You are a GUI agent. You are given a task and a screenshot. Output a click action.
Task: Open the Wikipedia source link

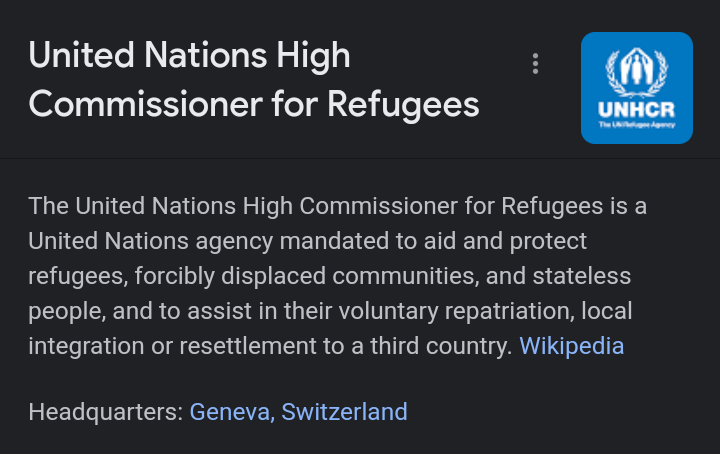tap(571, 346)
